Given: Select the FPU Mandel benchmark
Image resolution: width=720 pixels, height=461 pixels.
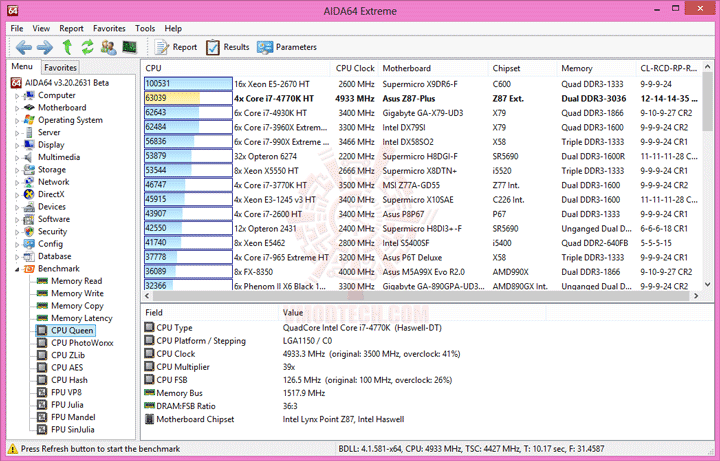Looking at the screenshot, I should pyautogui.click(x=73, y=417).
